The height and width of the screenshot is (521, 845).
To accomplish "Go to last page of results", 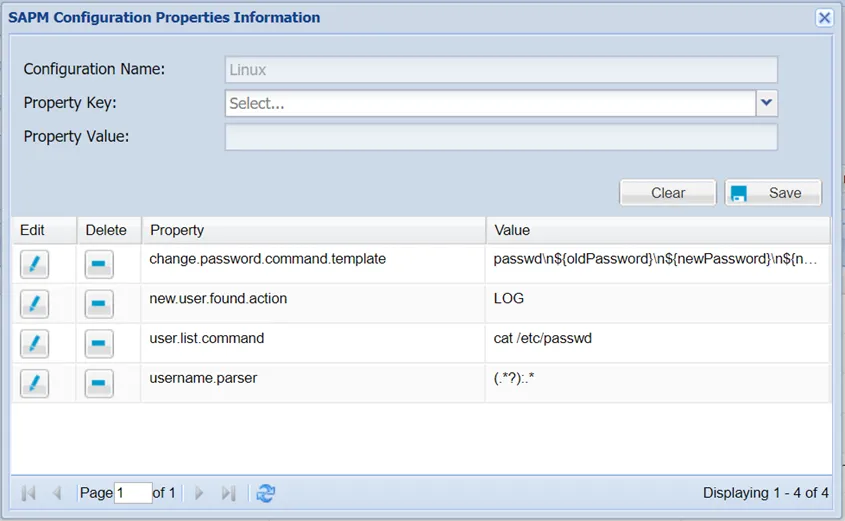I will pos(228,492).
